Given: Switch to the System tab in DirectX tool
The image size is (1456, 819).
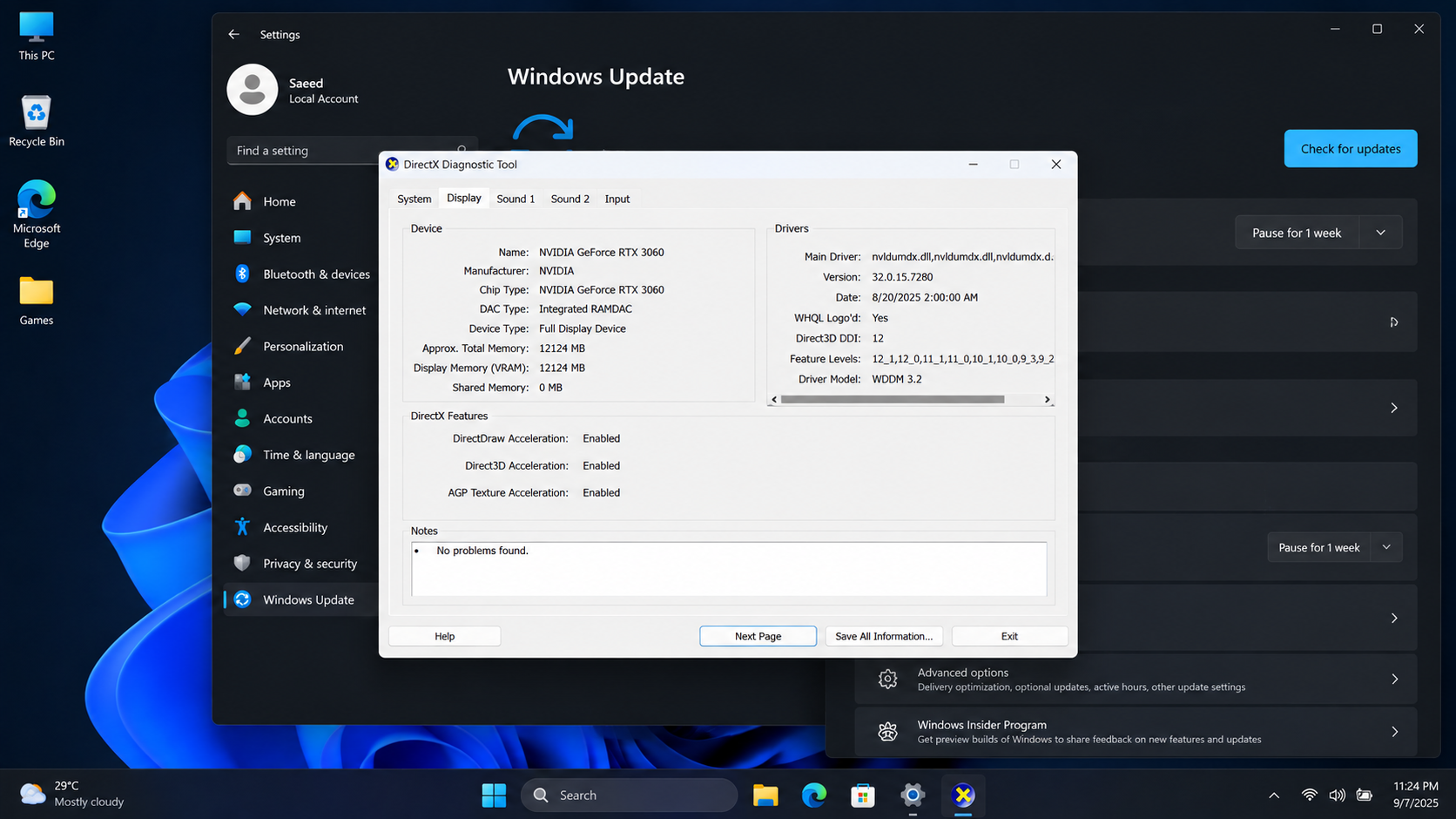Looking at the screenshot, I should click(x=415, y=199).
